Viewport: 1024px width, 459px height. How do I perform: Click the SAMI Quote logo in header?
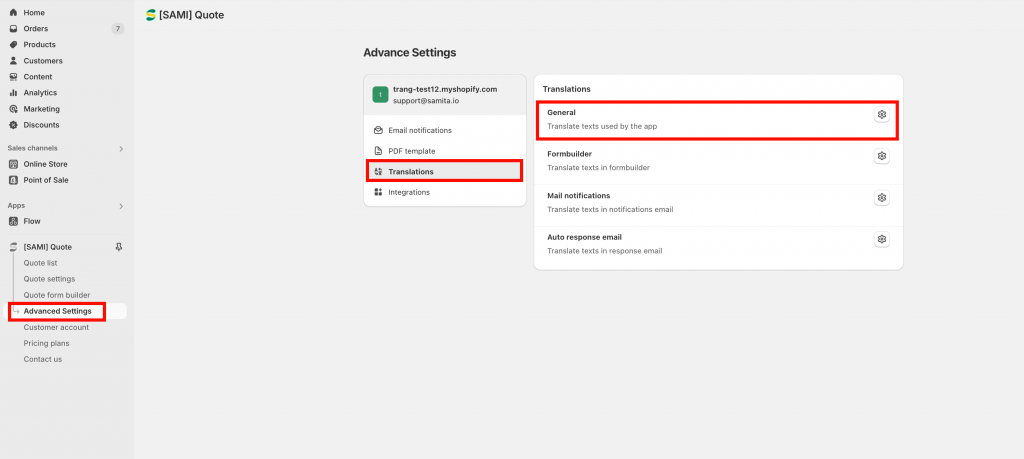point(151,15)
